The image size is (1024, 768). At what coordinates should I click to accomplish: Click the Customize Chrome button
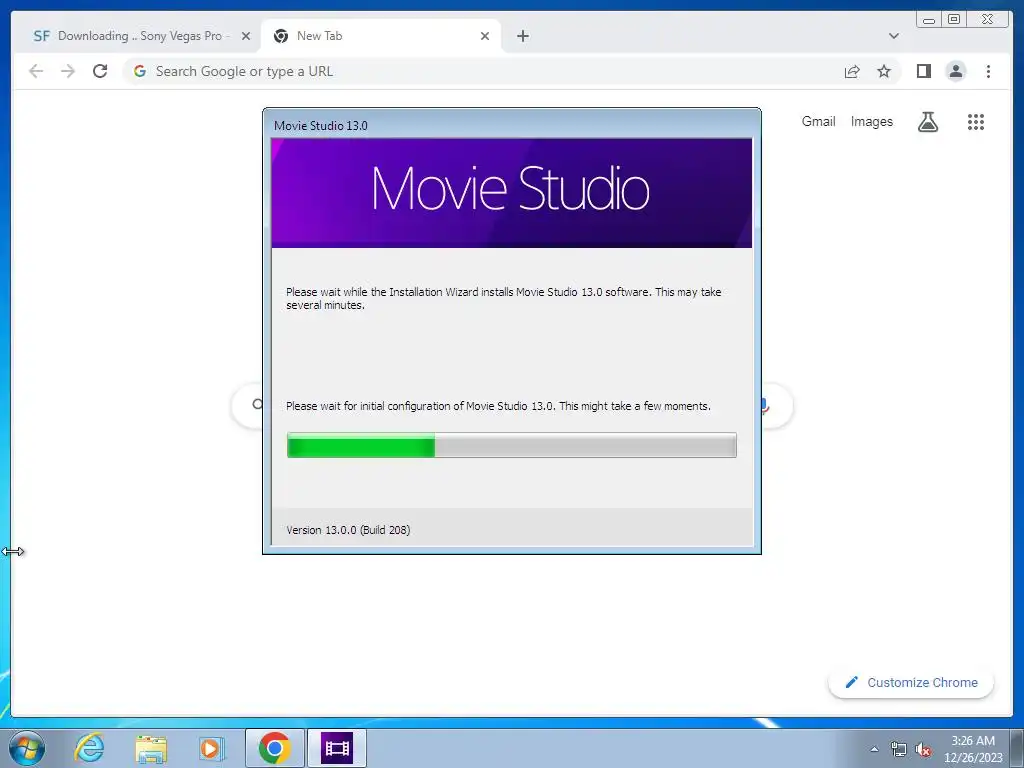pos(911,682)
